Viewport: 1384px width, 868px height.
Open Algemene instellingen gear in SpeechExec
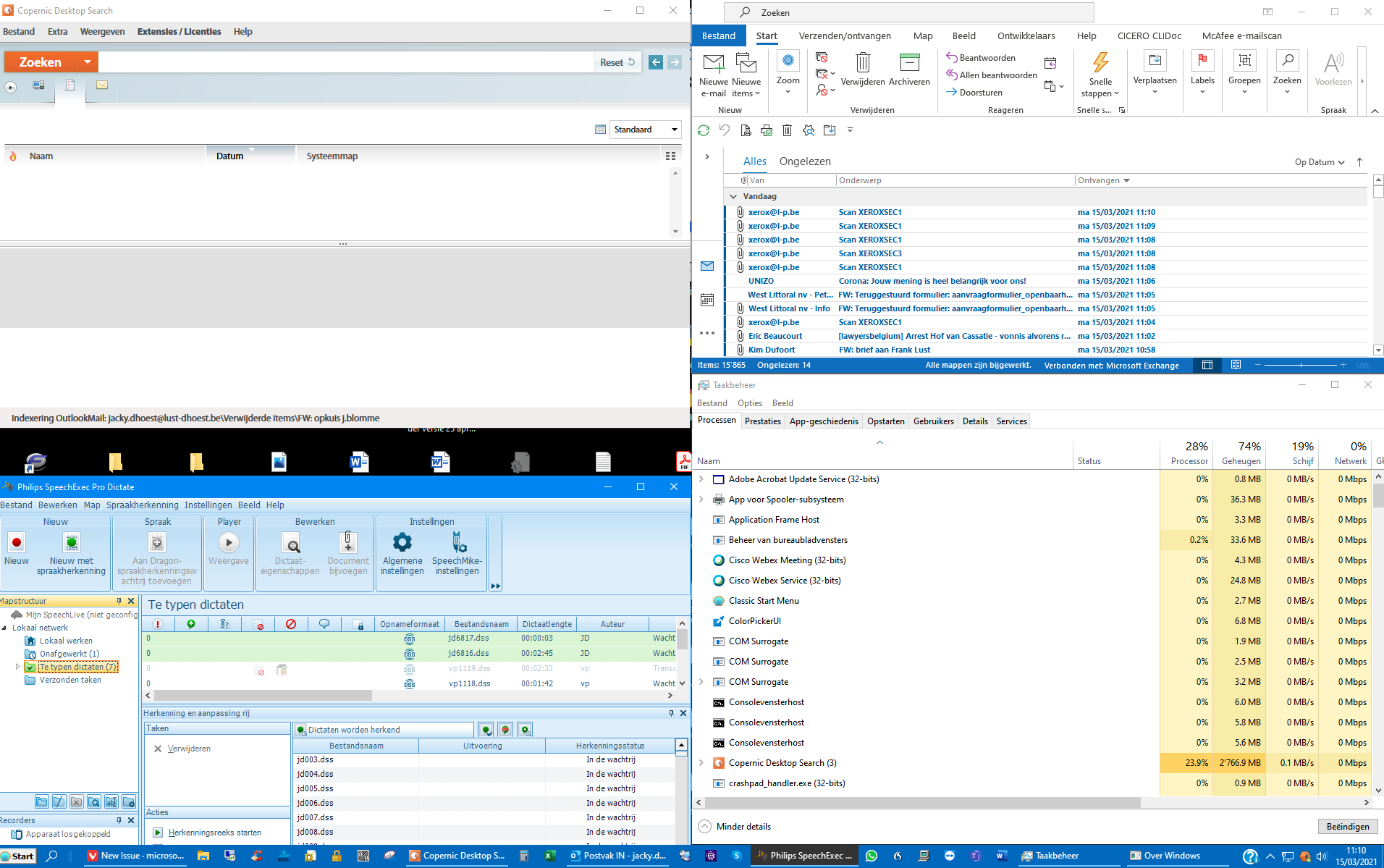pyautogui.click(x=402, y=555)
